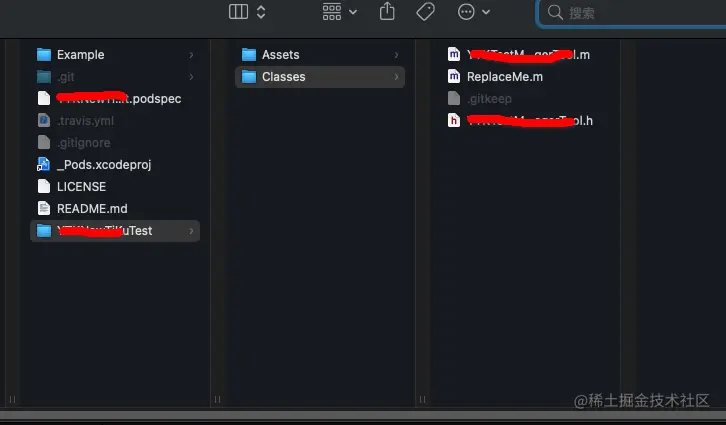726x425 pixels.
Task: Select the Example folder icon
Action: (44, 55)
